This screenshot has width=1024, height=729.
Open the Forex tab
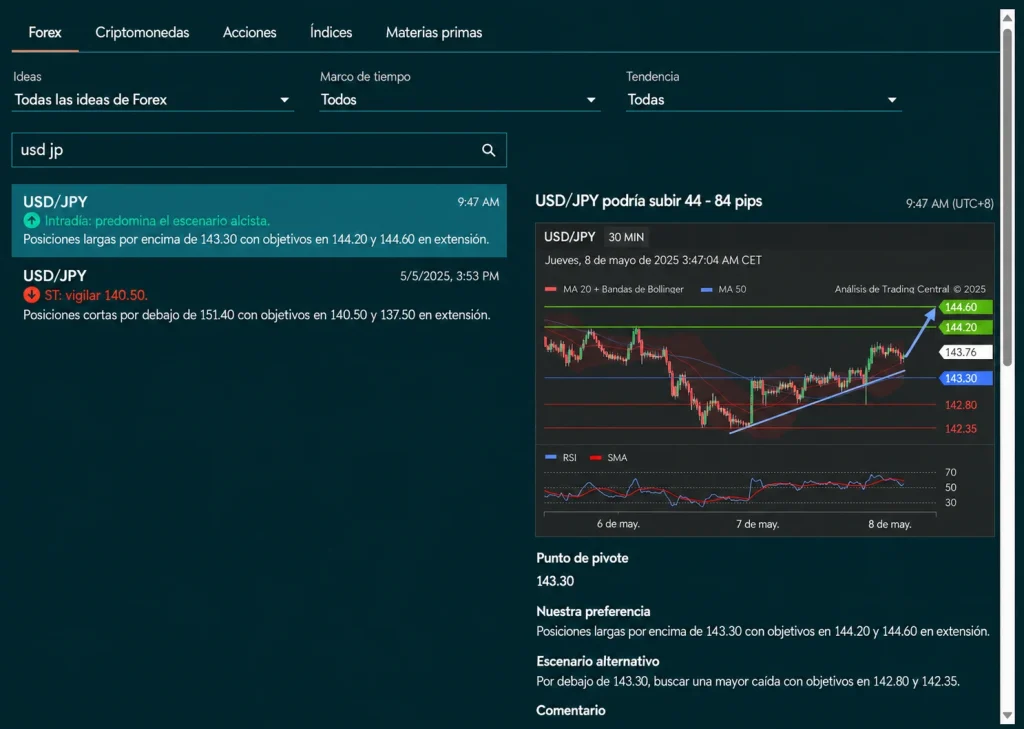(x=45, y=33)
